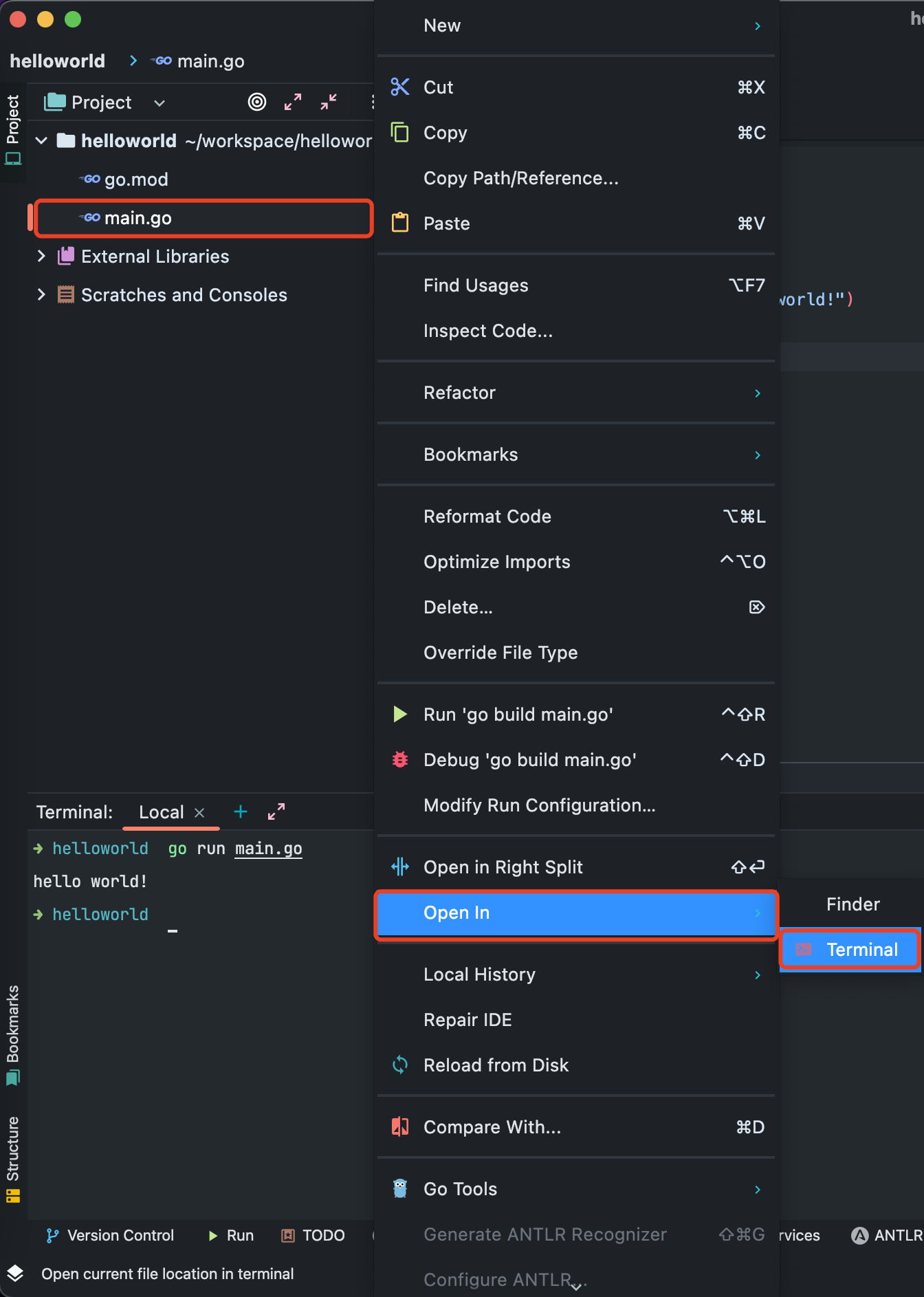The height and width of the screenshot is (1297, 924).
Task: Expand the External Libraries tree node
Action: 41,257
